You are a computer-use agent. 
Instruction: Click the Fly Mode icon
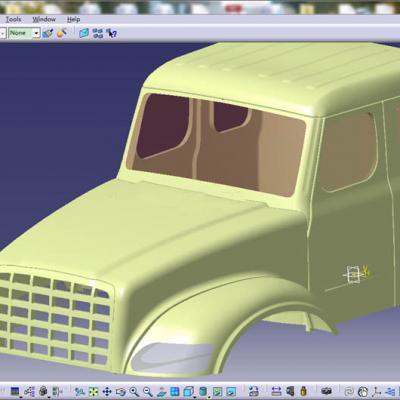pos(79,392)
